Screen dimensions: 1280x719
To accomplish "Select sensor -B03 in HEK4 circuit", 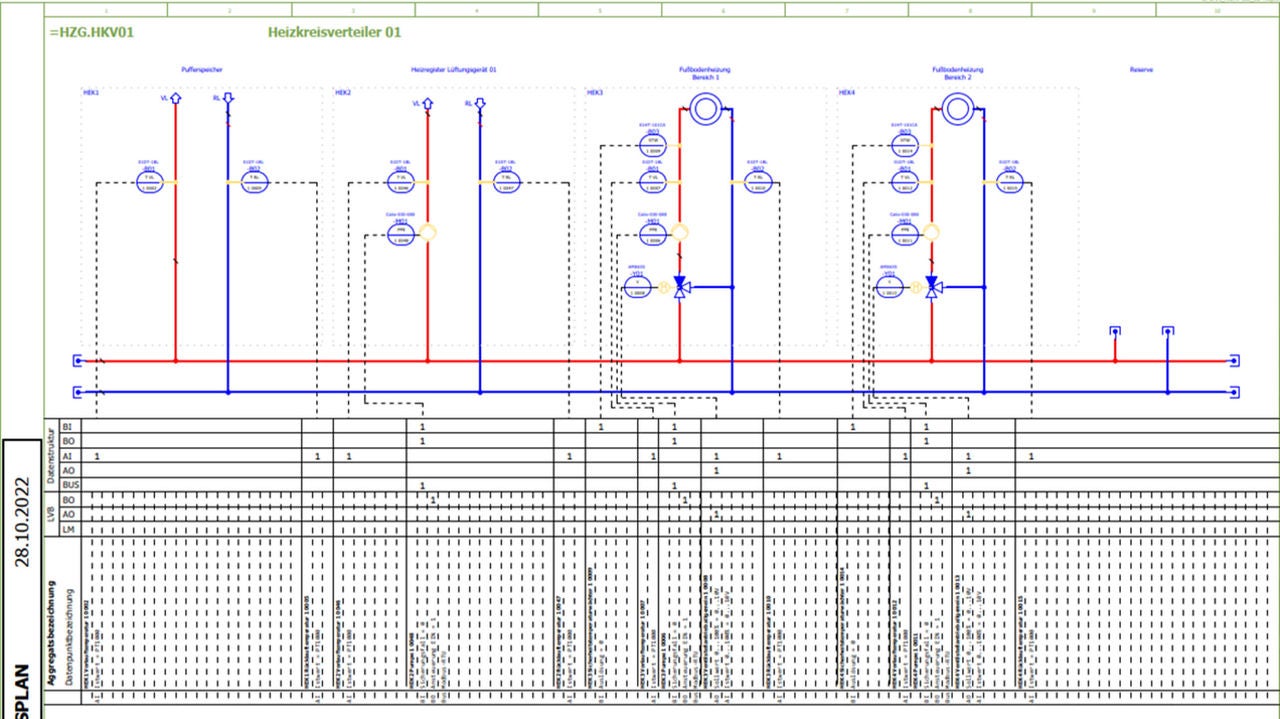I will click(x=905, y=144).
